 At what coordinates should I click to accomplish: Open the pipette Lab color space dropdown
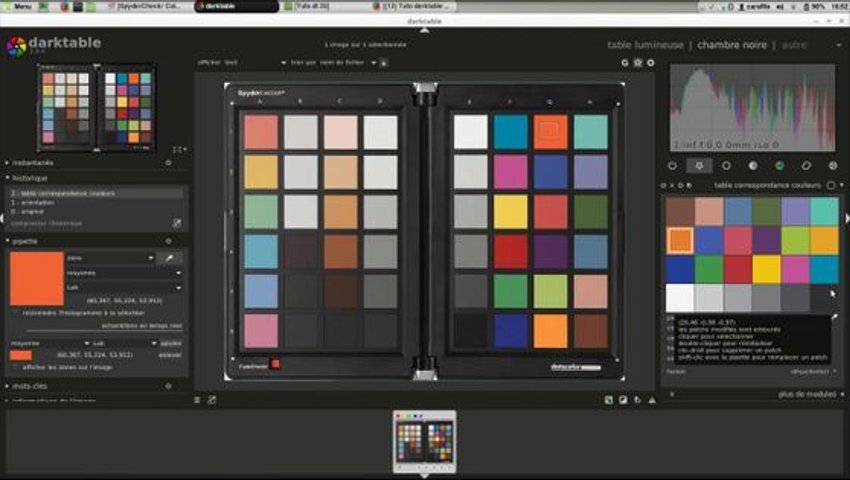pos(124,287)
